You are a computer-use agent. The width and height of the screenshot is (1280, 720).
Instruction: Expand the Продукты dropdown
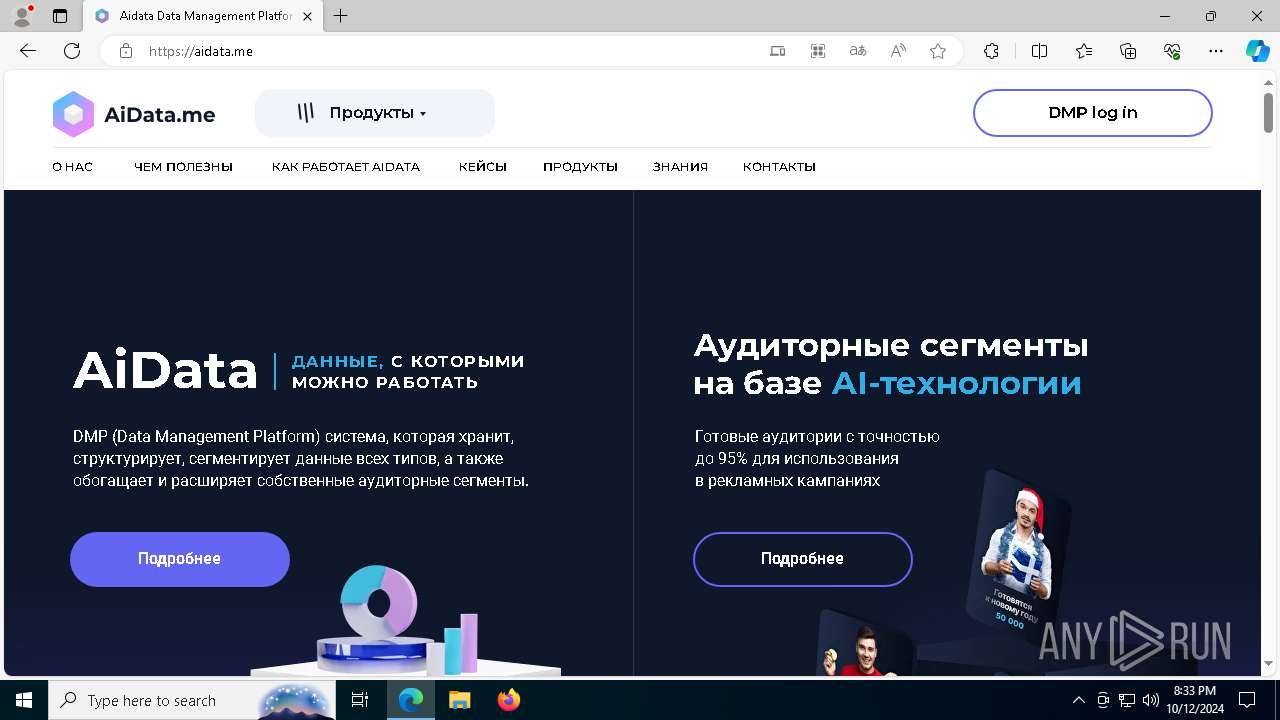pyautogui.click(x=375, y=113)
